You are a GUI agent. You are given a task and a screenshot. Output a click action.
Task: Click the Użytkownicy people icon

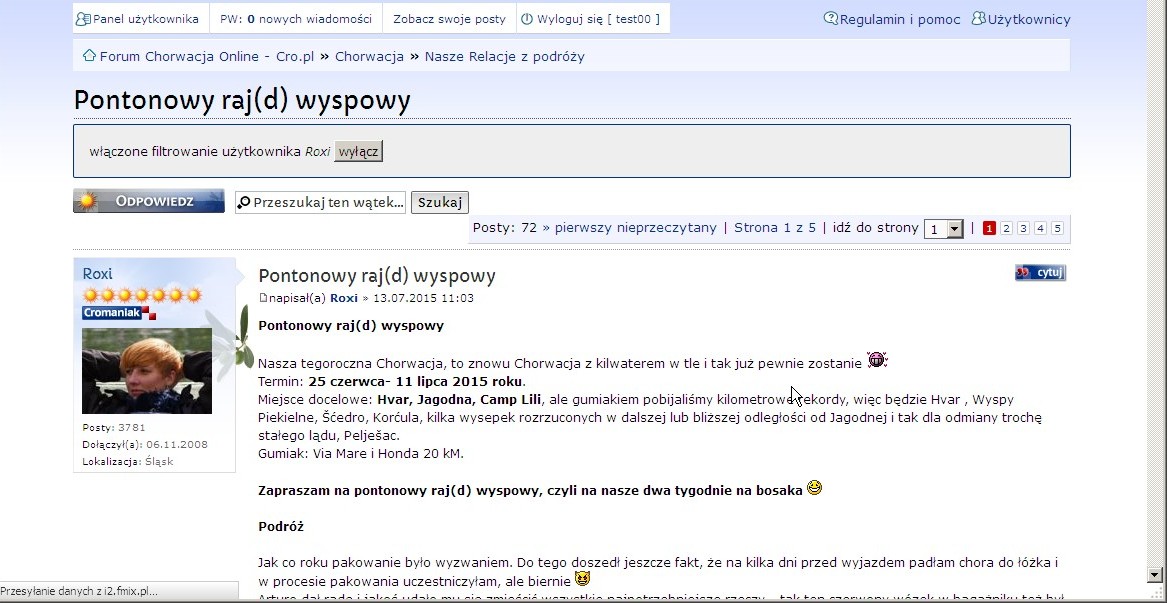(977, 18)
